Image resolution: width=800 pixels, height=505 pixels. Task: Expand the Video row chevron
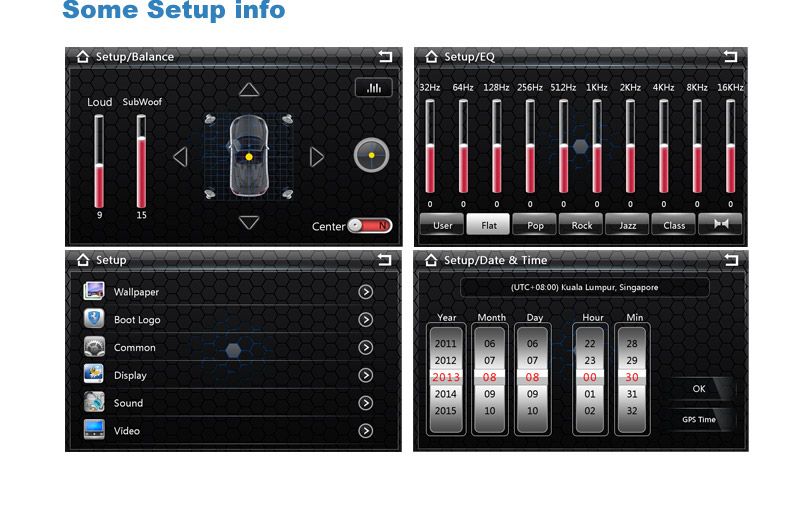(x=366, y=431)
